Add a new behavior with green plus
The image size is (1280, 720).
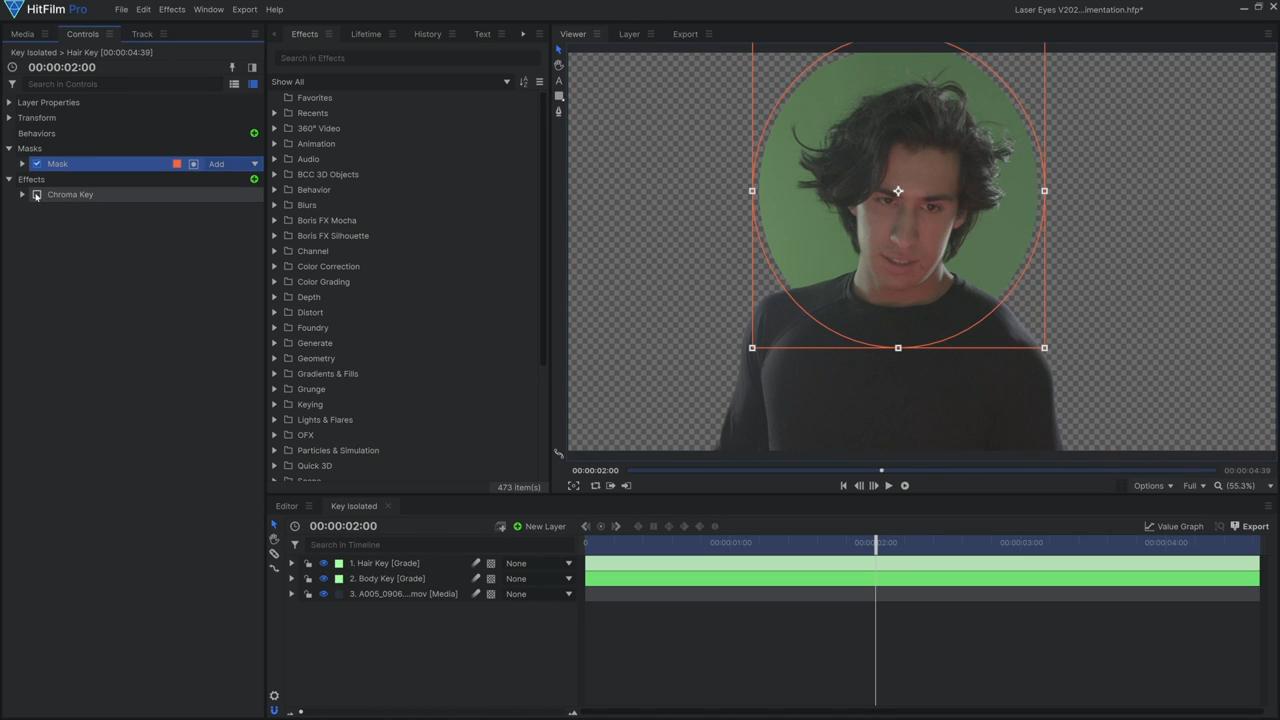(254, 133)
